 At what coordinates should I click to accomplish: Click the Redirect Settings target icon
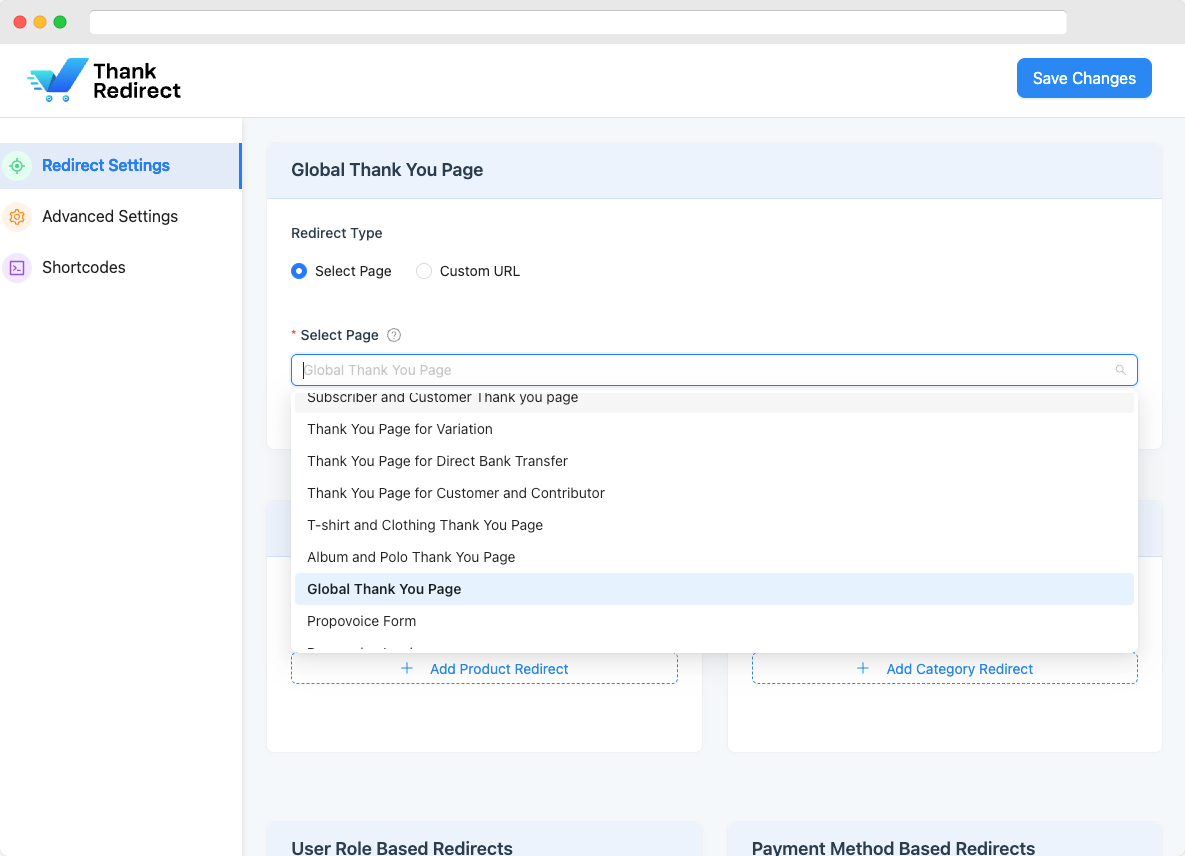point(17,166)
